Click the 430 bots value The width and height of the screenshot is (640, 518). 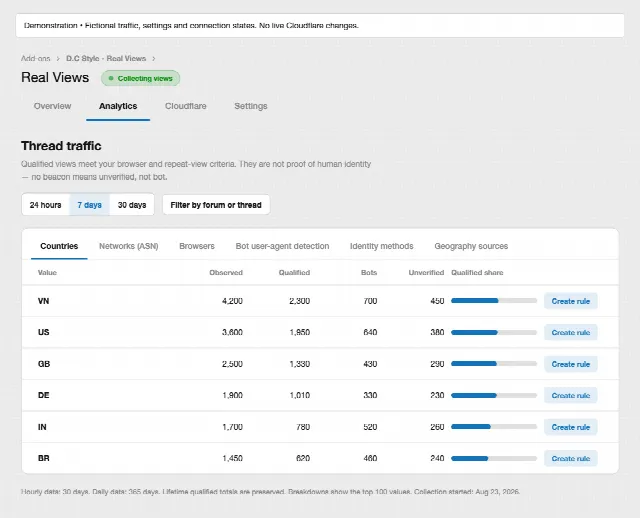(370, 364)
